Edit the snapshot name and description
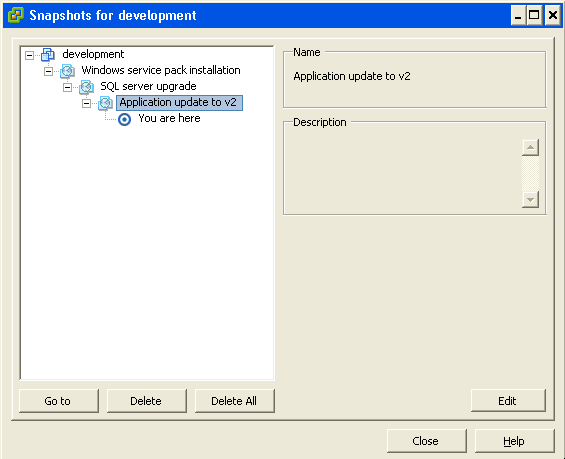Screen dimensions: 565x459 click(508, 400)
